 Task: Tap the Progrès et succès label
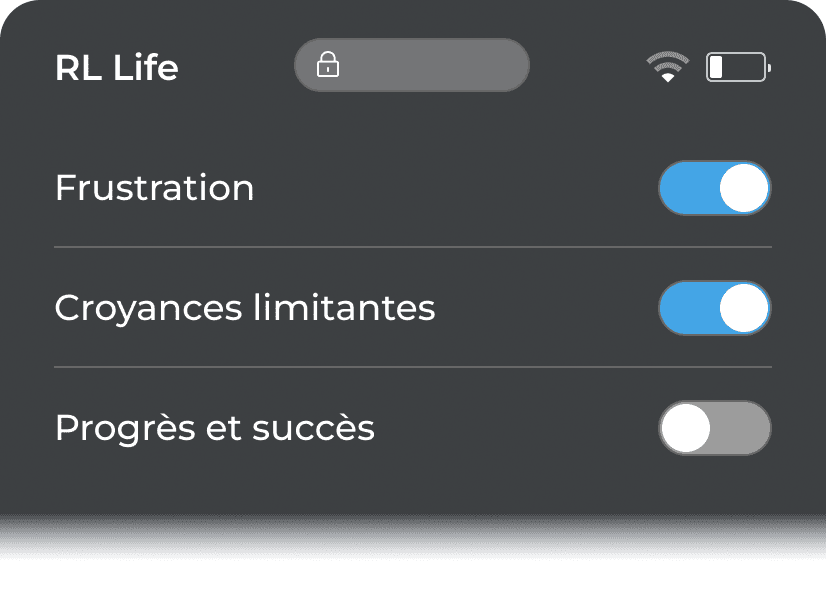(x=214, y=428)
